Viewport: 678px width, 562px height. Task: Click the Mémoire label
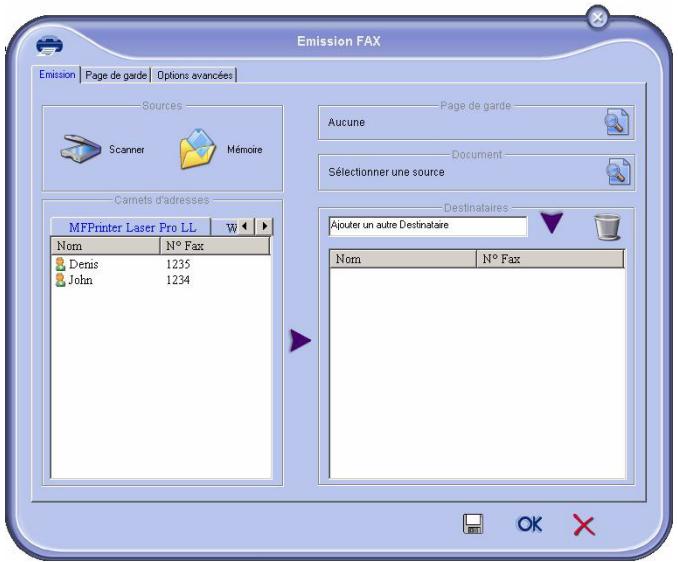pyautogui.click(x=245, y=149)
